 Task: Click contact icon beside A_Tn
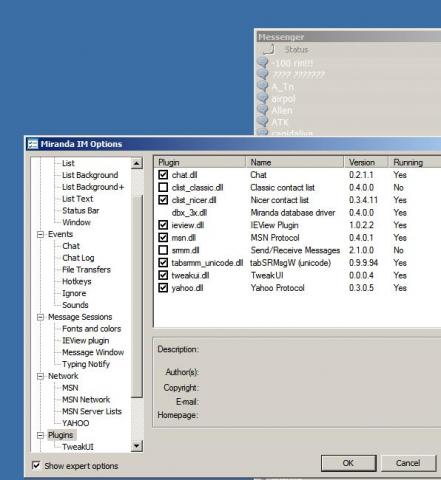[263, 86]
